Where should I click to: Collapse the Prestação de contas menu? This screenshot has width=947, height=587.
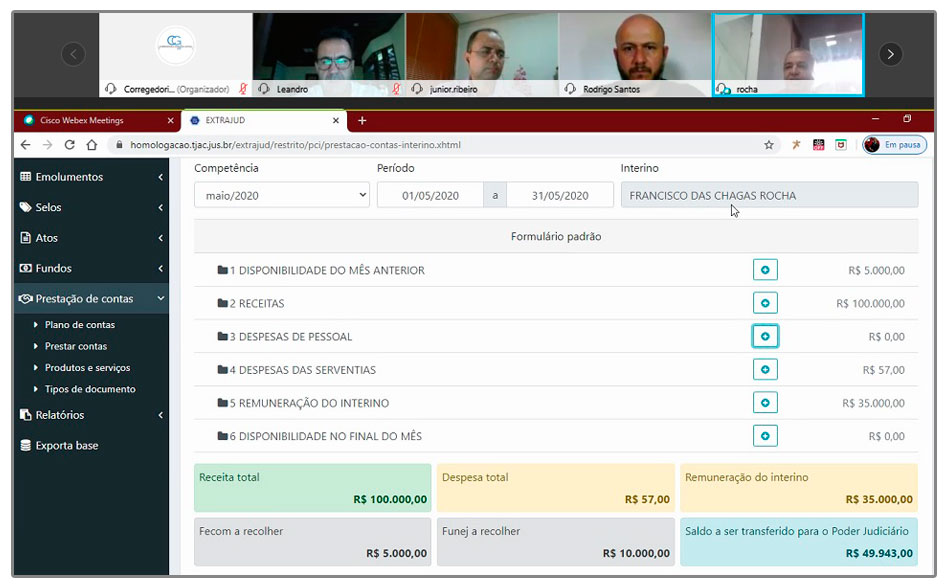(x=91, y=298)
